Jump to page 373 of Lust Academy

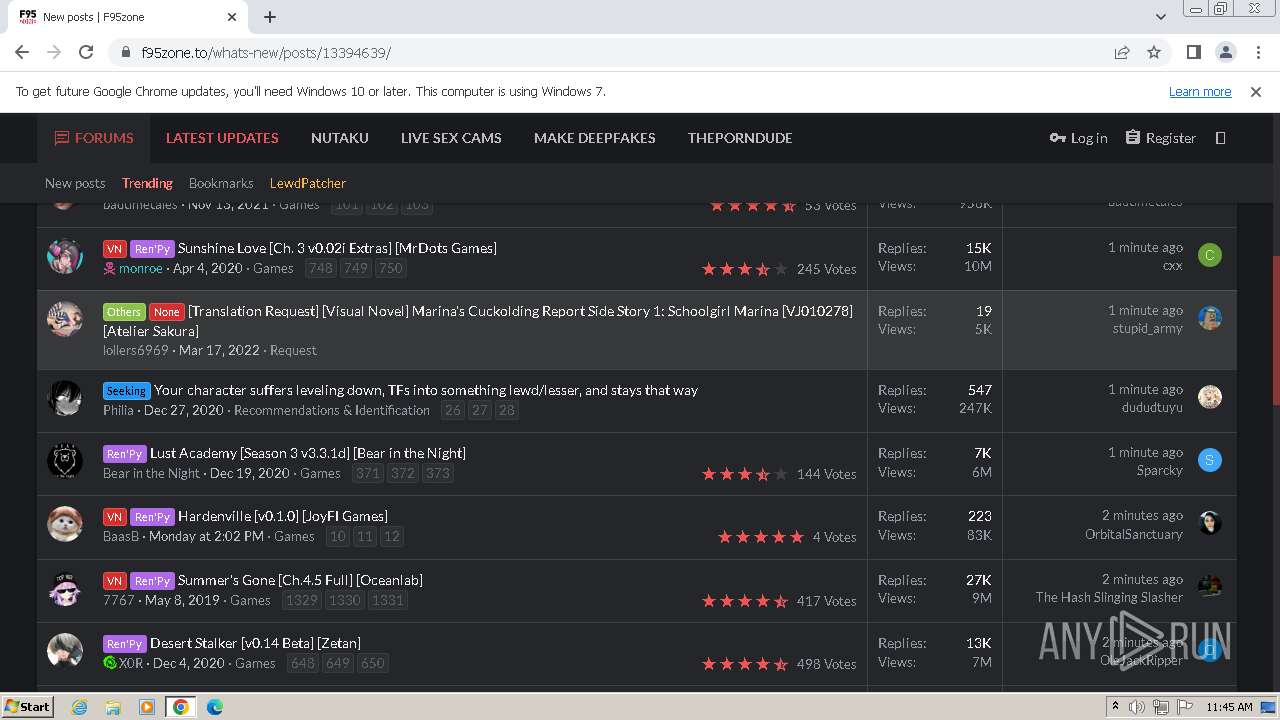tap(437, 473)
